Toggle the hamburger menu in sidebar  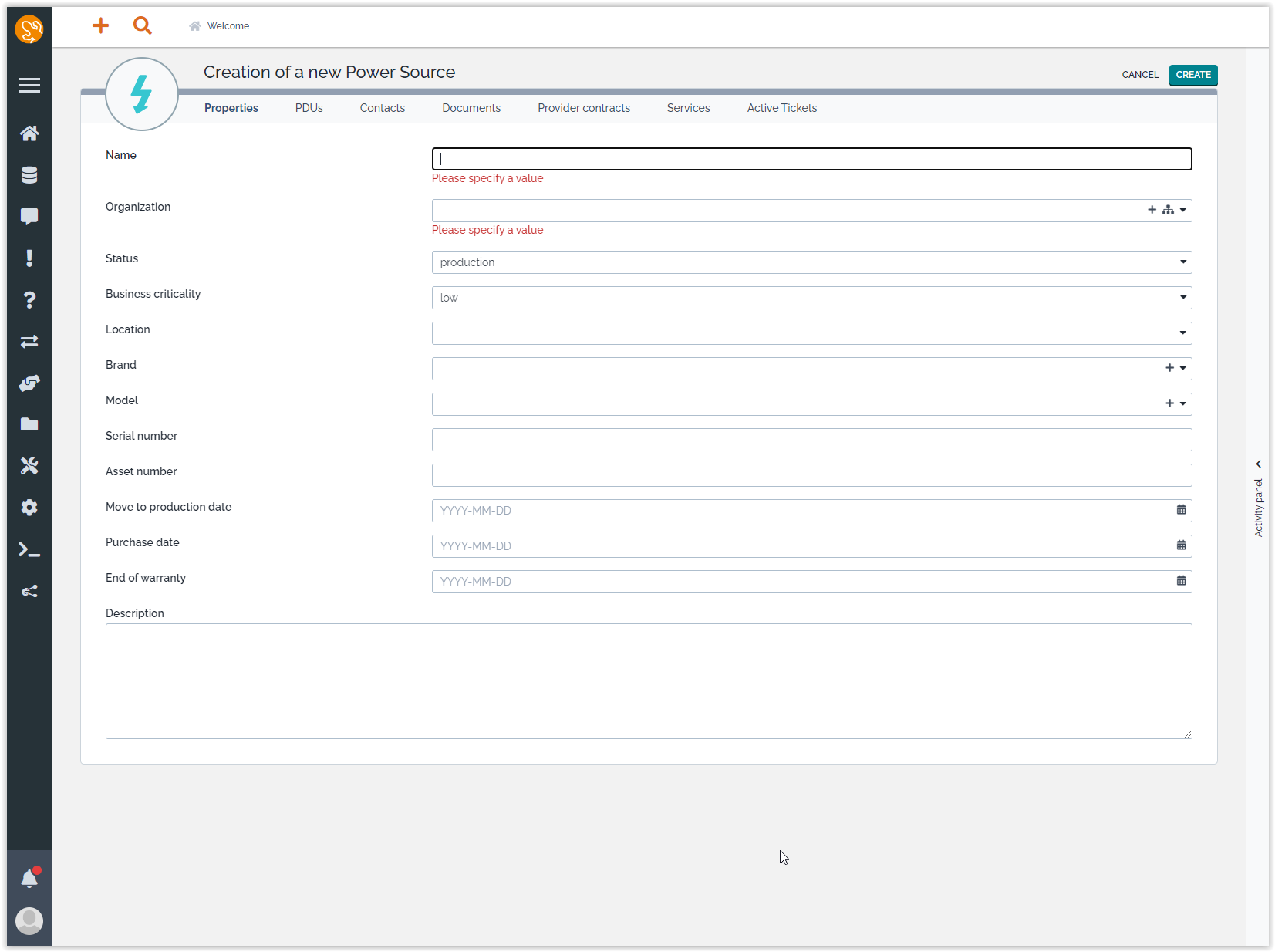[x=29, y=86]
